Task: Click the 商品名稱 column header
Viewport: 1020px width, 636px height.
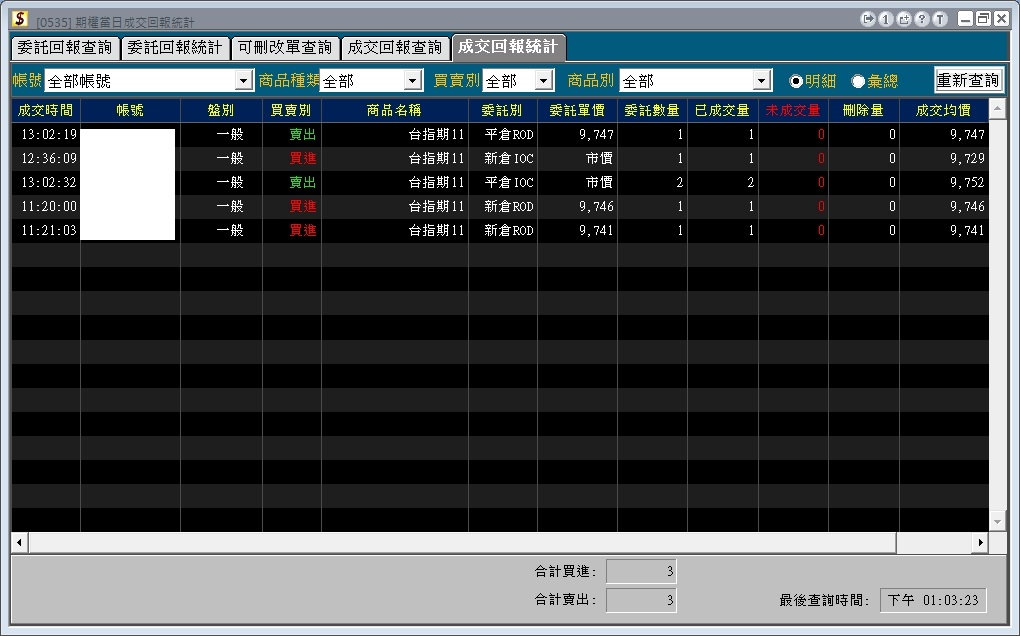Action: (x=395, y=111)
